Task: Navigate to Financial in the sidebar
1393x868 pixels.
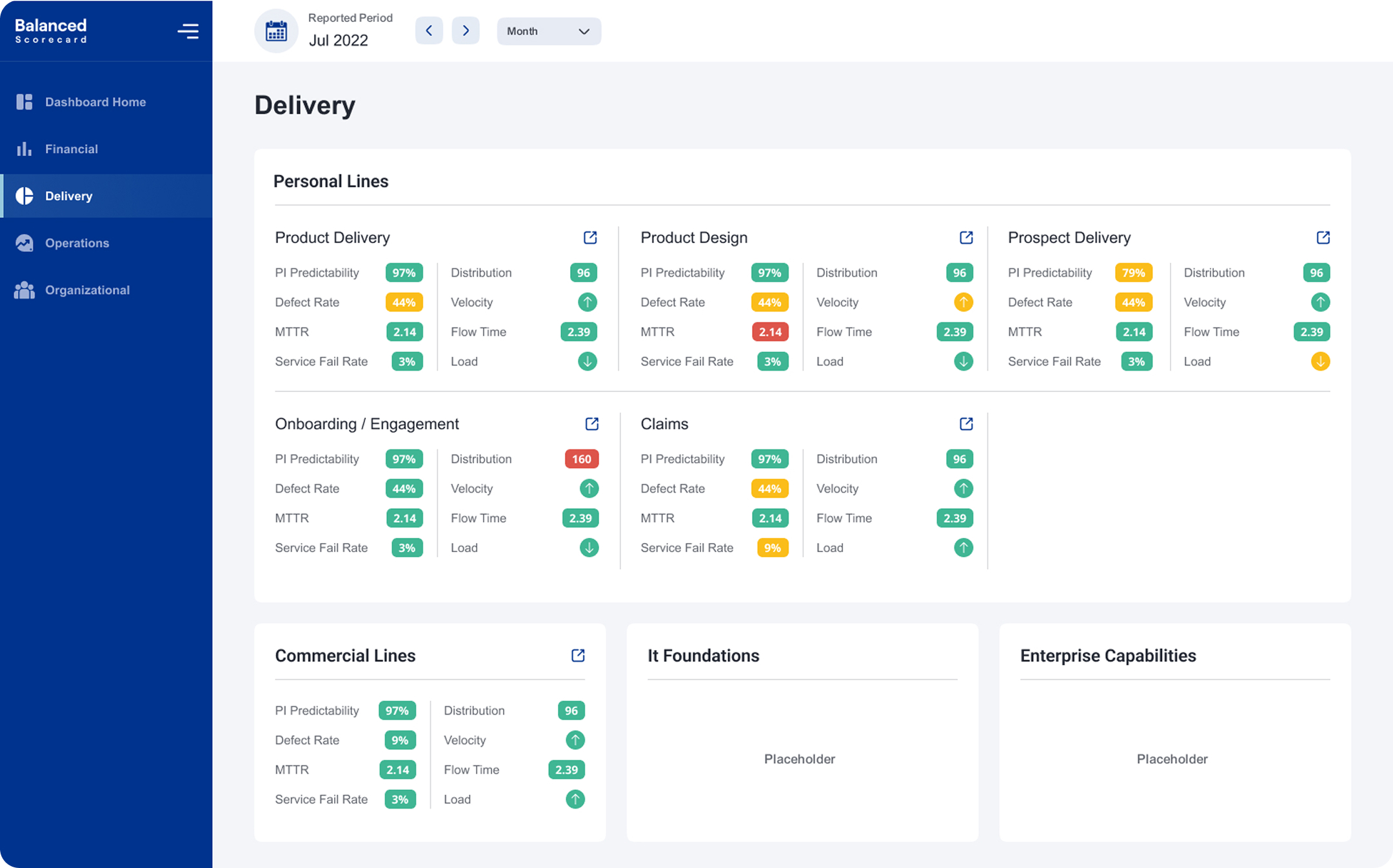Action: [x=72, y=148]
